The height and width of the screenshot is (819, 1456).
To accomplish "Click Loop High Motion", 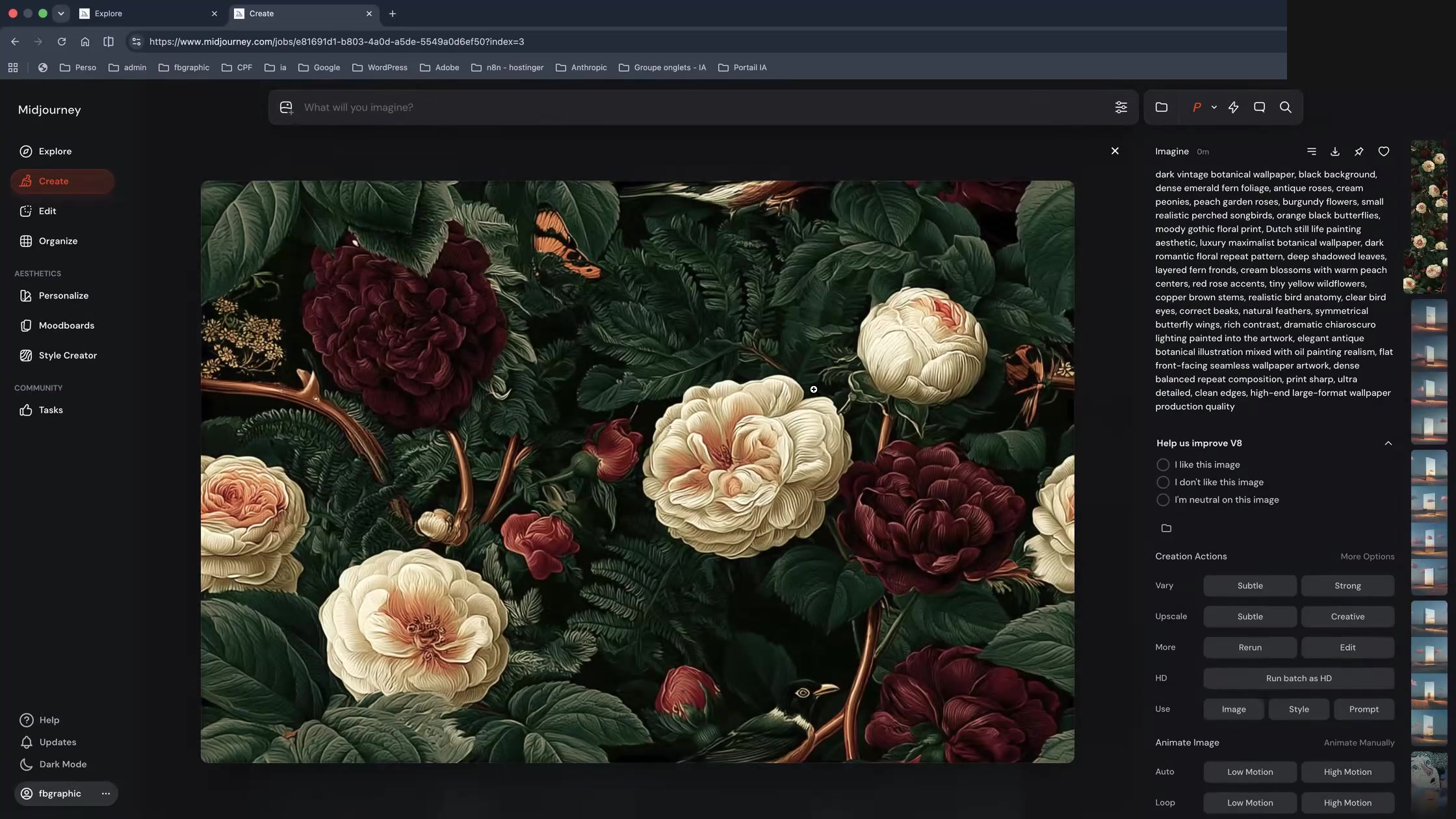I will point(1347,803).
